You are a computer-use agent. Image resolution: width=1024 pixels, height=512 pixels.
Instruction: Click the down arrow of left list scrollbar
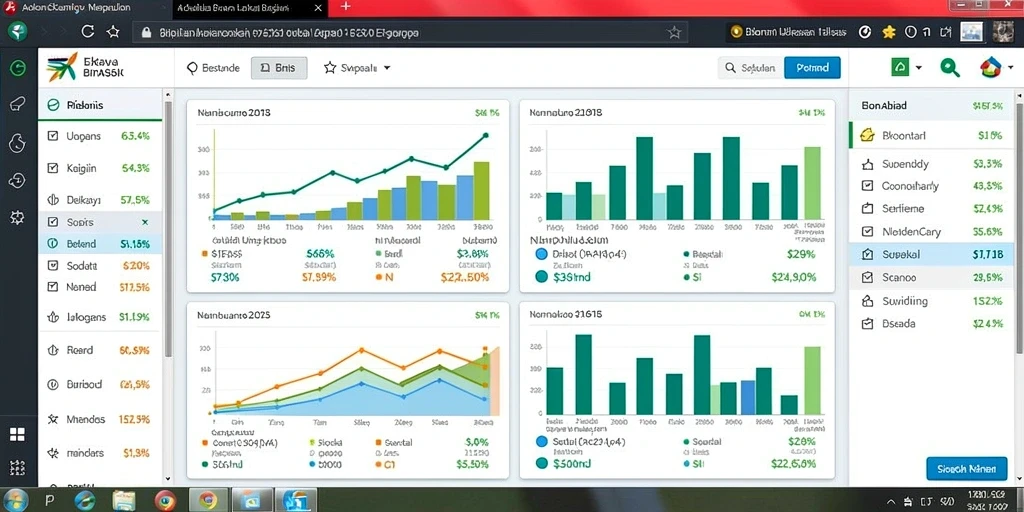click(x=168, y=479)
